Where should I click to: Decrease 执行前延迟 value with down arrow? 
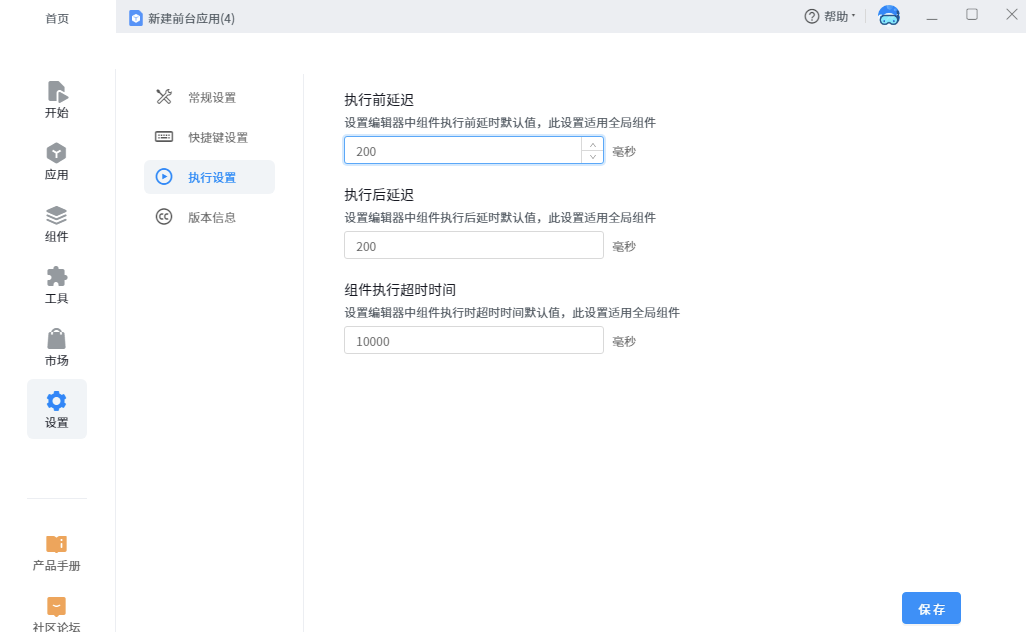coord(593,157)
